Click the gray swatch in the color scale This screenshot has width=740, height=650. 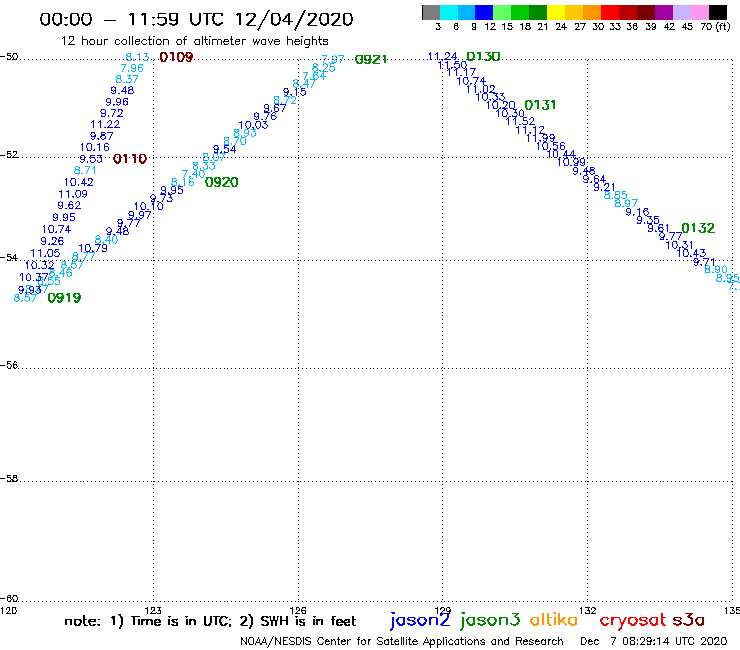point(431,12)
